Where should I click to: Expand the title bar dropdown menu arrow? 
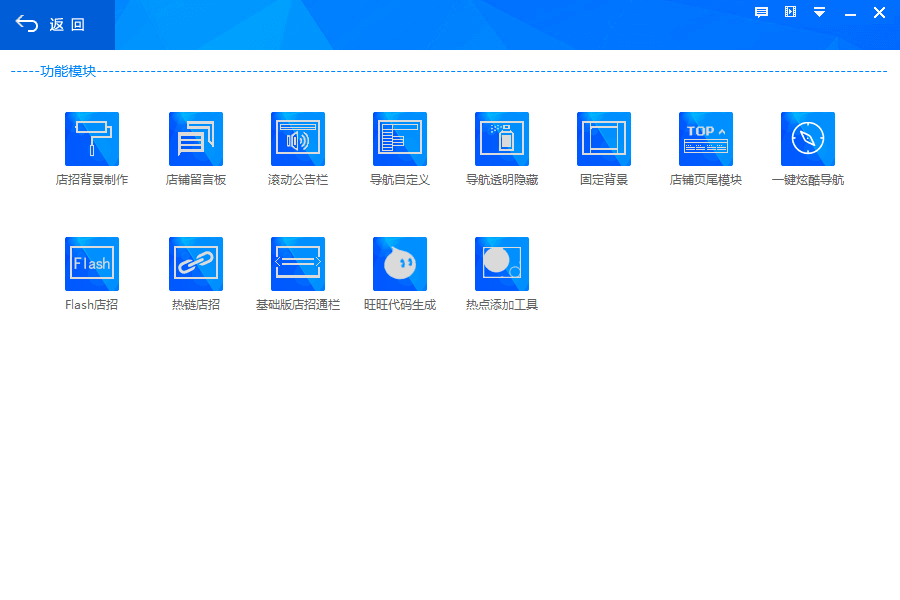819,12
